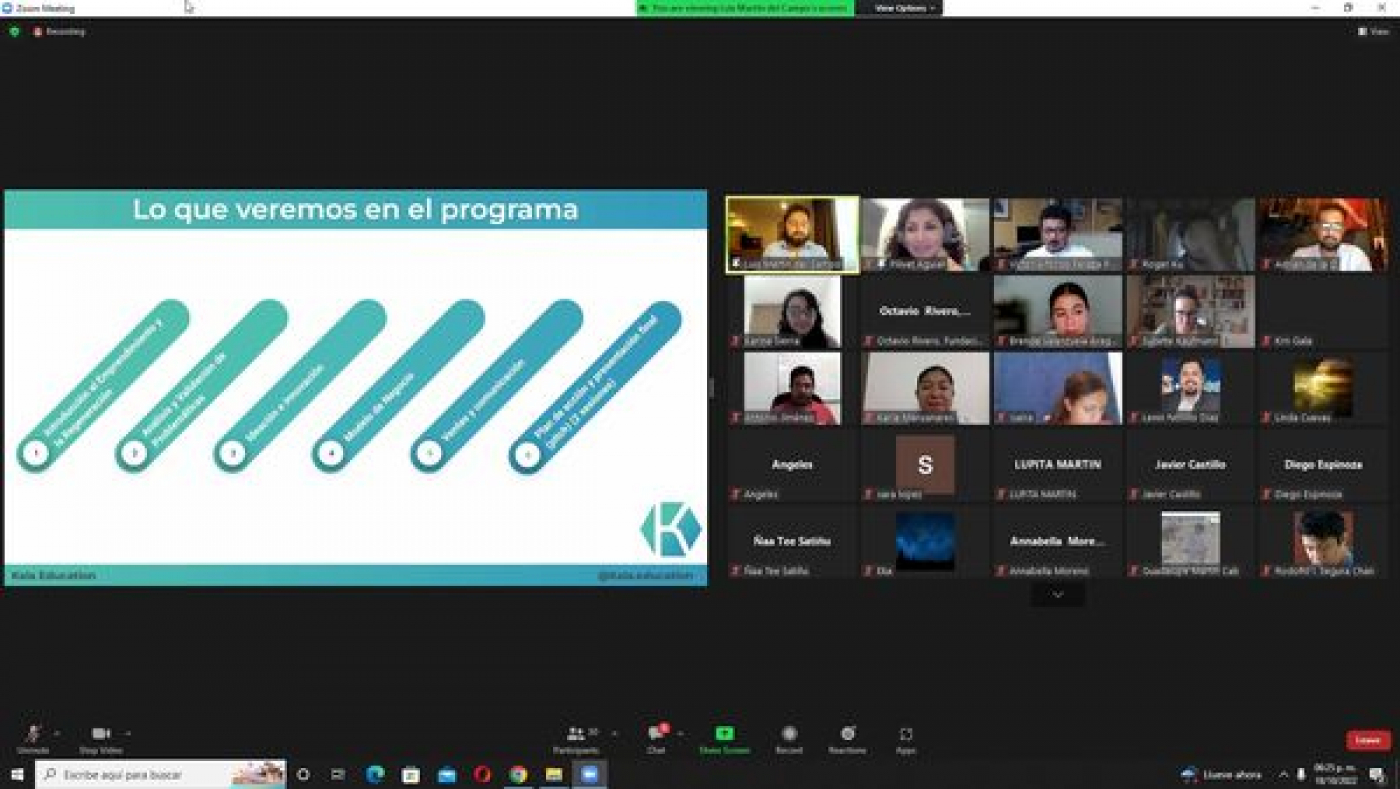The height and width of the screenshot is (789, 1400).
Task: Click the green screen-viewing banner
Action: tap(745, 8)
